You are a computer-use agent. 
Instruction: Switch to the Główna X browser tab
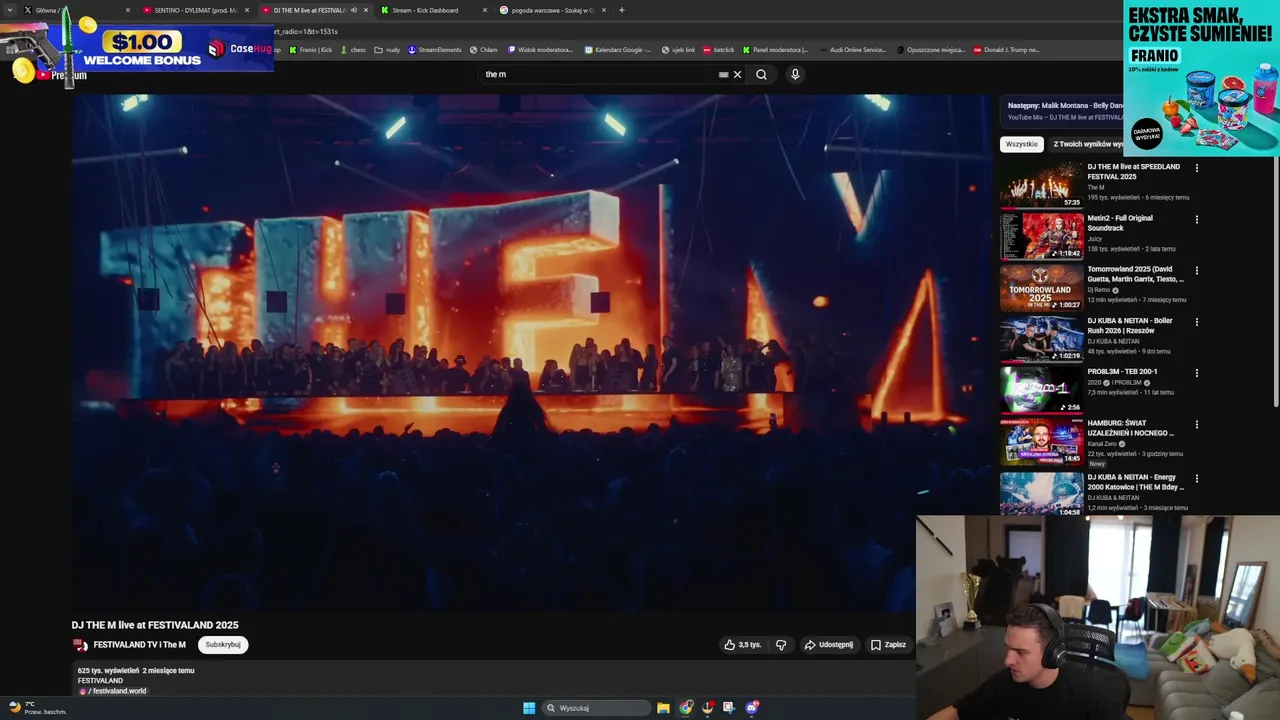pyautogui.click(x=78, y=10)
